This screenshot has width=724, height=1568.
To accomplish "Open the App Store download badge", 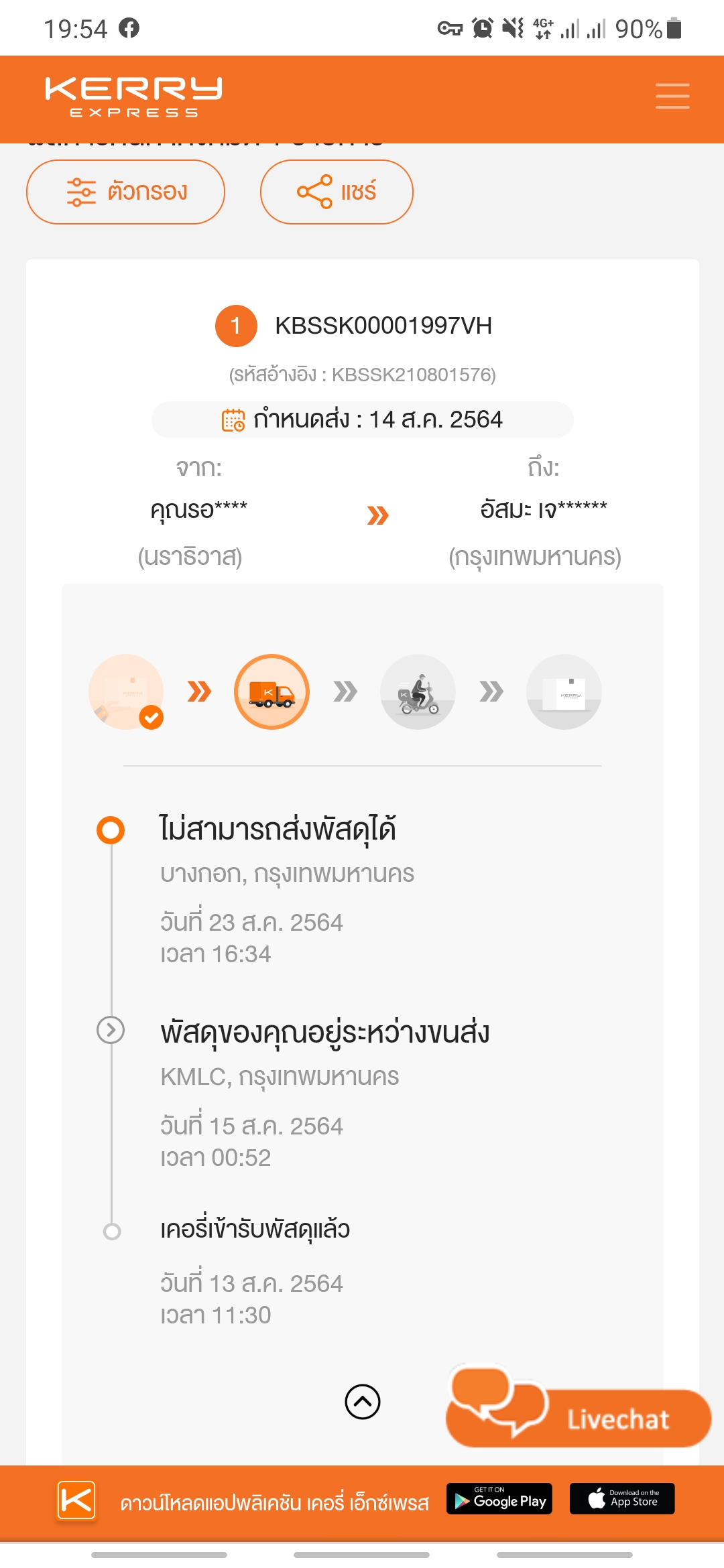I will pyautogui.click(x=622, y=1499).
